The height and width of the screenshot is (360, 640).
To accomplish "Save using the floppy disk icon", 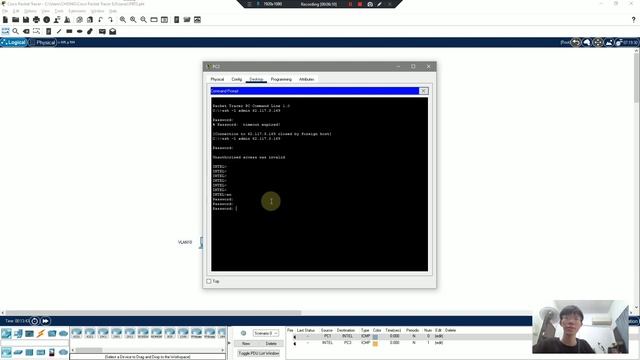I will coord(26,20).
